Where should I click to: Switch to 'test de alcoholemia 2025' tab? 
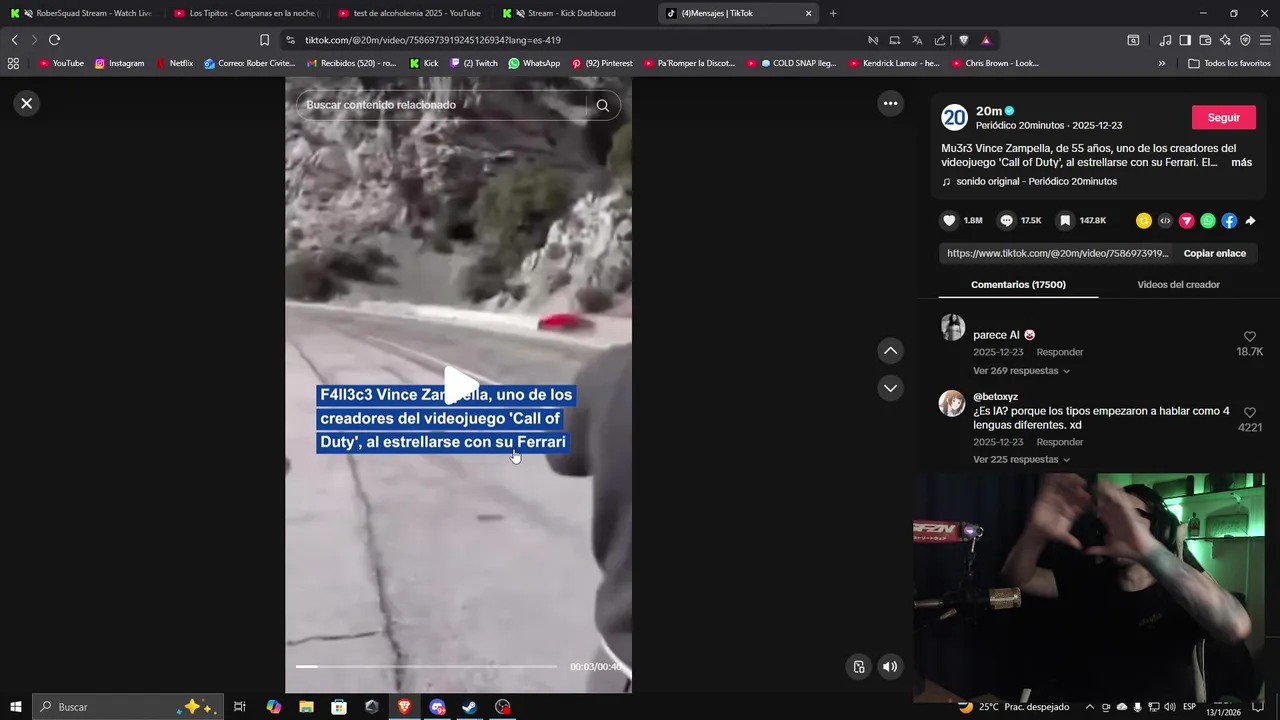(410, 13)
